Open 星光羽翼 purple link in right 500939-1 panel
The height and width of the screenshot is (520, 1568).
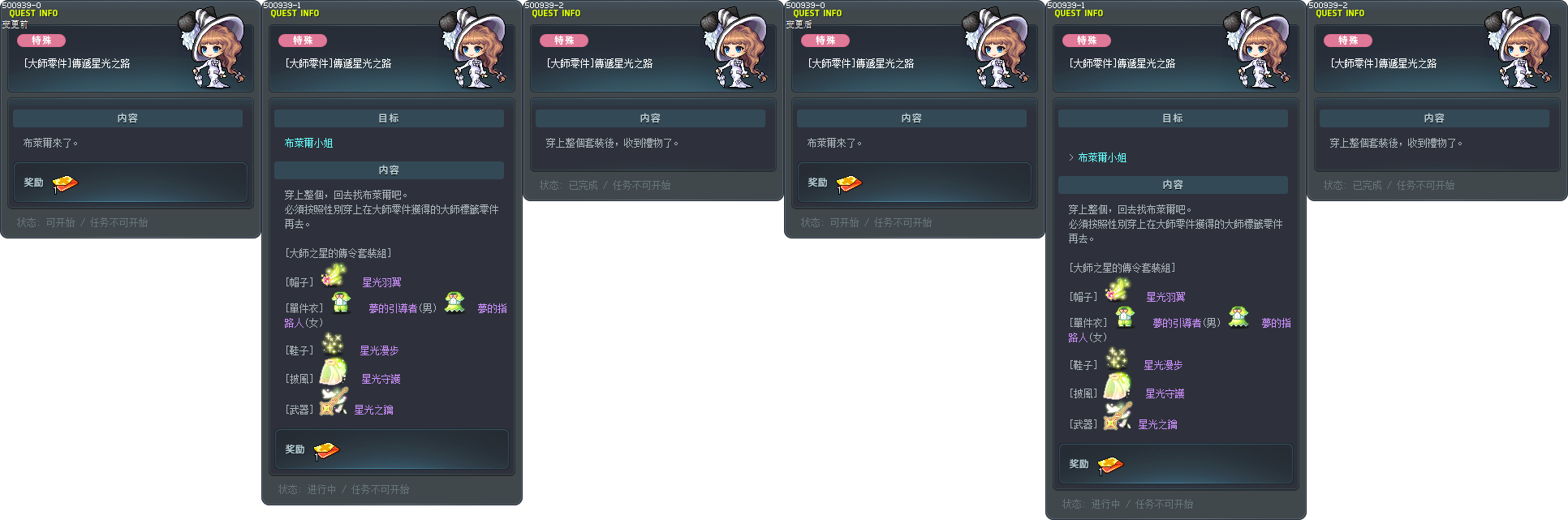tap(1165, 297)
